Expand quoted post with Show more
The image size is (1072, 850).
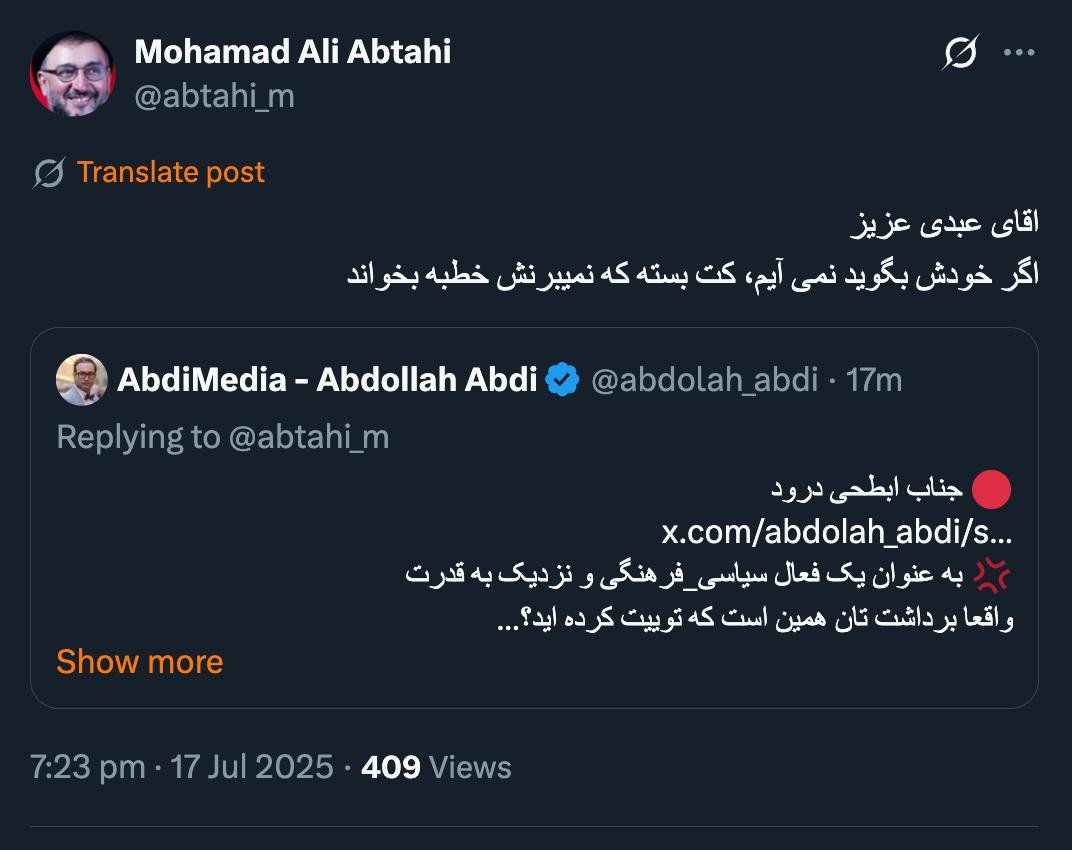(139, 662)
